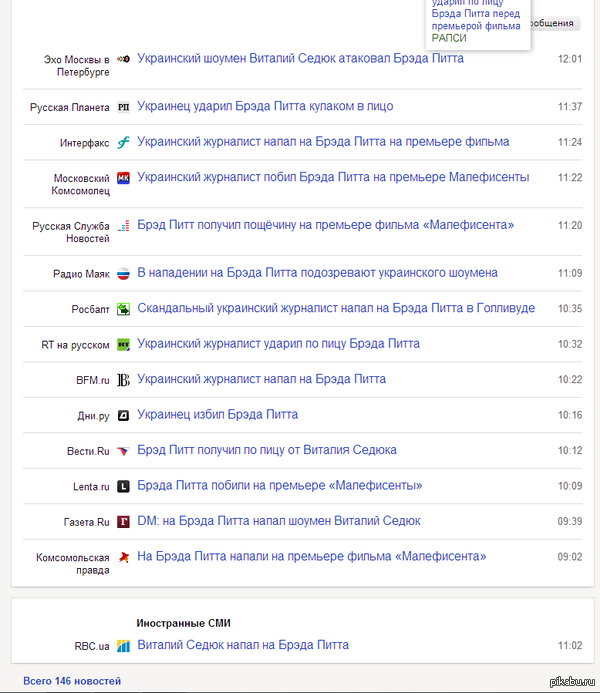Click the Московский Комсомолец MK icon

(x=124, y=178)
